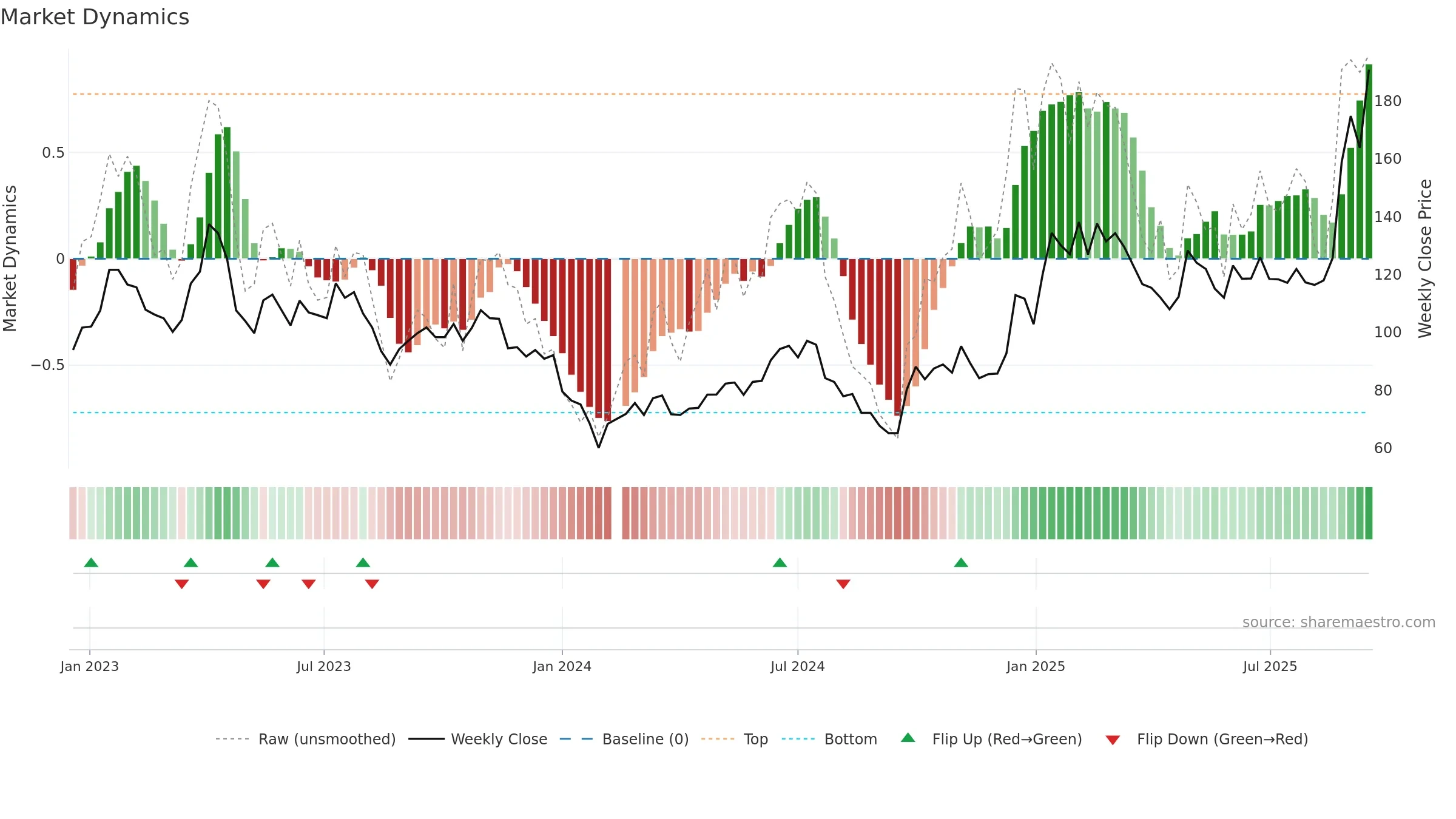
Task: Click the tallest green bar at the chart's end
Action: [x=1369, y=161]
